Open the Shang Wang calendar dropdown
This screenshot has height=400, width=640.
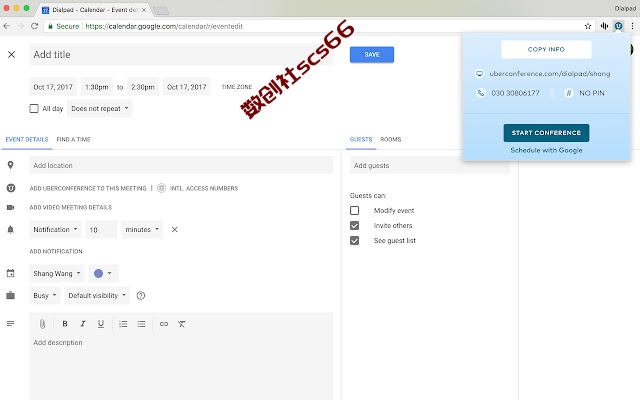pyautogui.click(x=57, y=273)
